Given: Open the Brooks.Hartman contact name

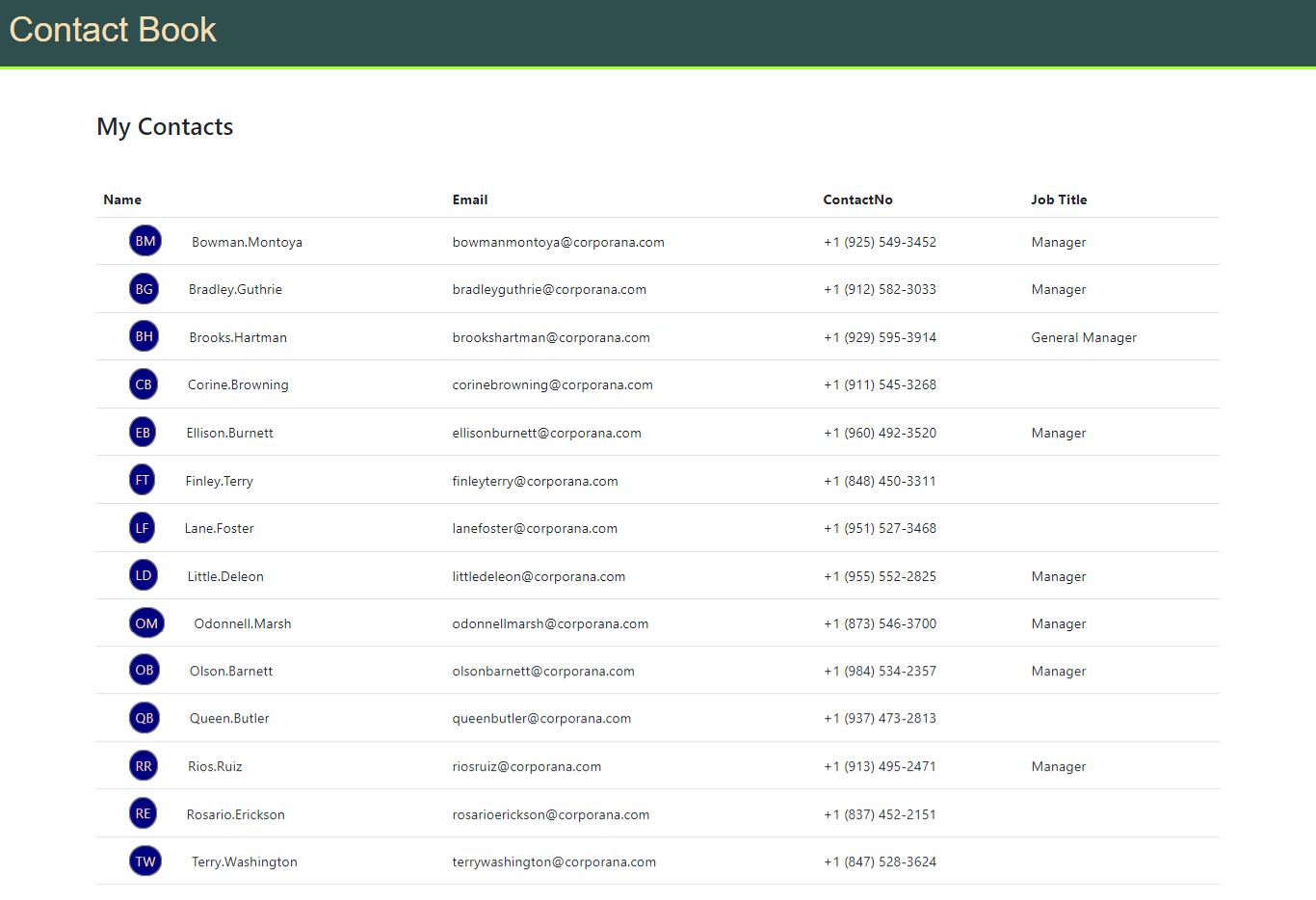Looking at the screenshot, I should pyautogui.click(x=238, y=337).
